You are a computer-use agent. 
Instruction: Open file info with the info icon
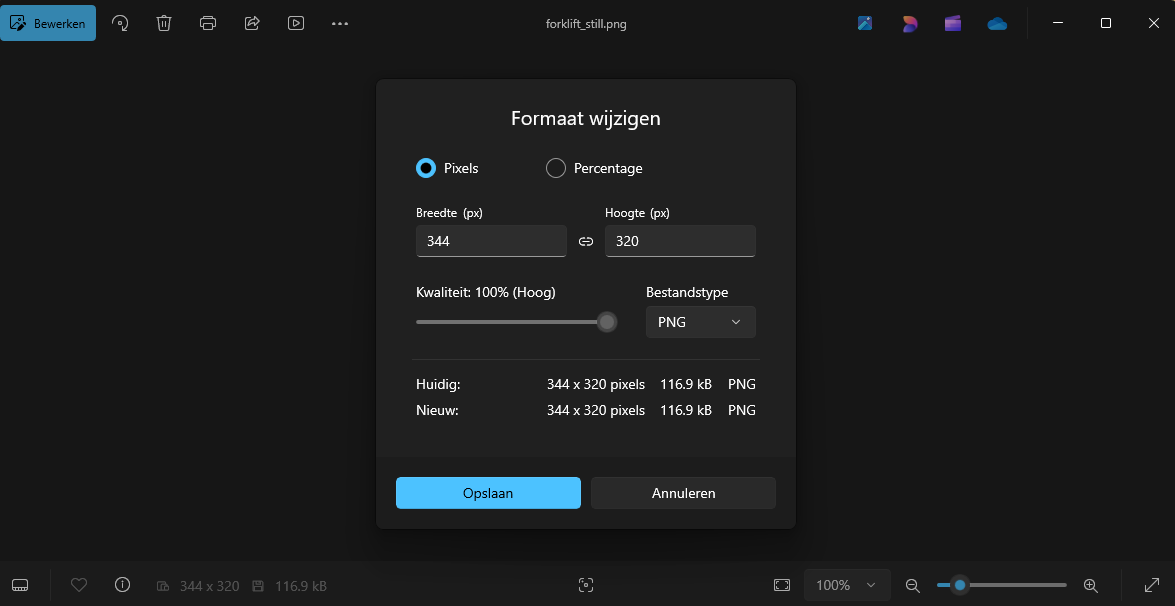[122, 584]
